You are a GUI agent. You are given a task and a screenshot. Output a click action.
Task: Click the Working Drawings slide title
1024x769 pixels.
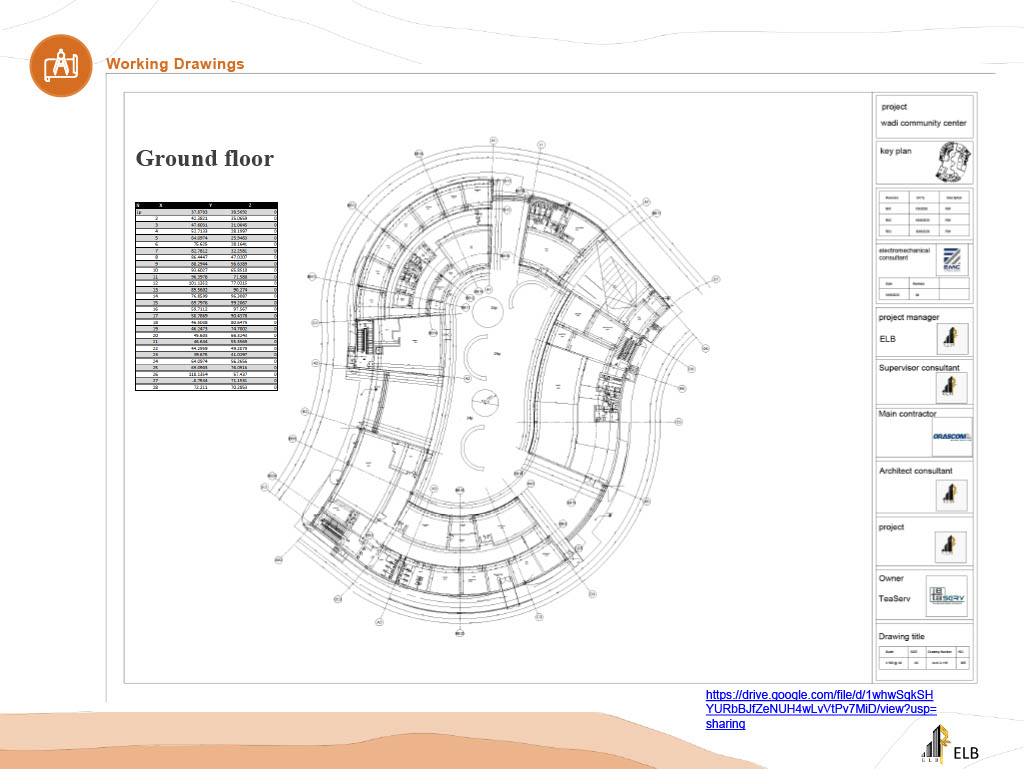tap(175, 64)
